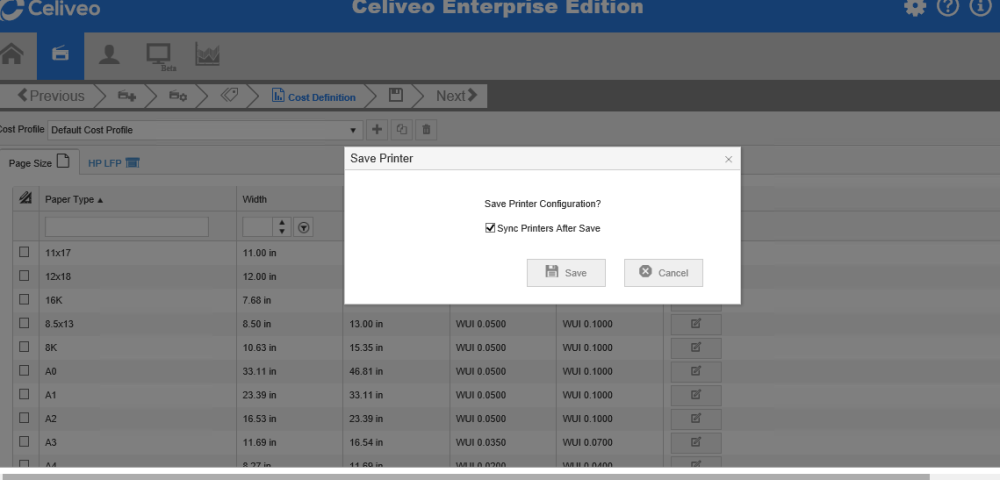The width and height of the screenshot is (1000, 480).
Task: Select the A2 row checkbox
Action: pos(24,418)
